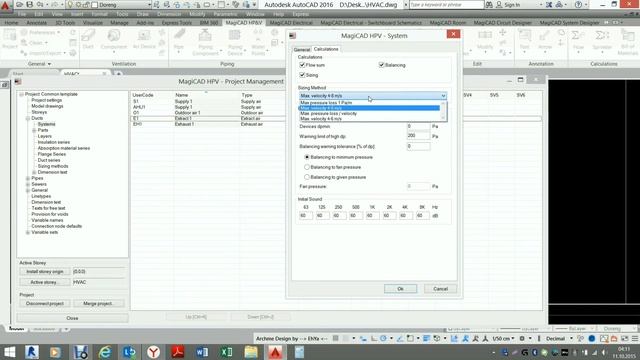Click the Windows Start button
Screen dimensions: 640x360
click(x=9, y=352)
